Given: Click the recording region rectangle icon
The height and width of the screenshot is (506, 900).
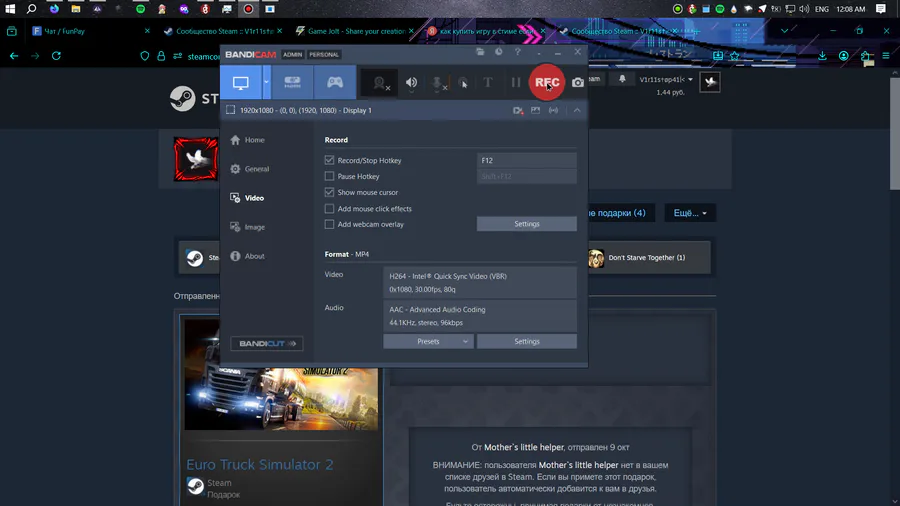Looking at the screenshot, I should coord(231,110).
